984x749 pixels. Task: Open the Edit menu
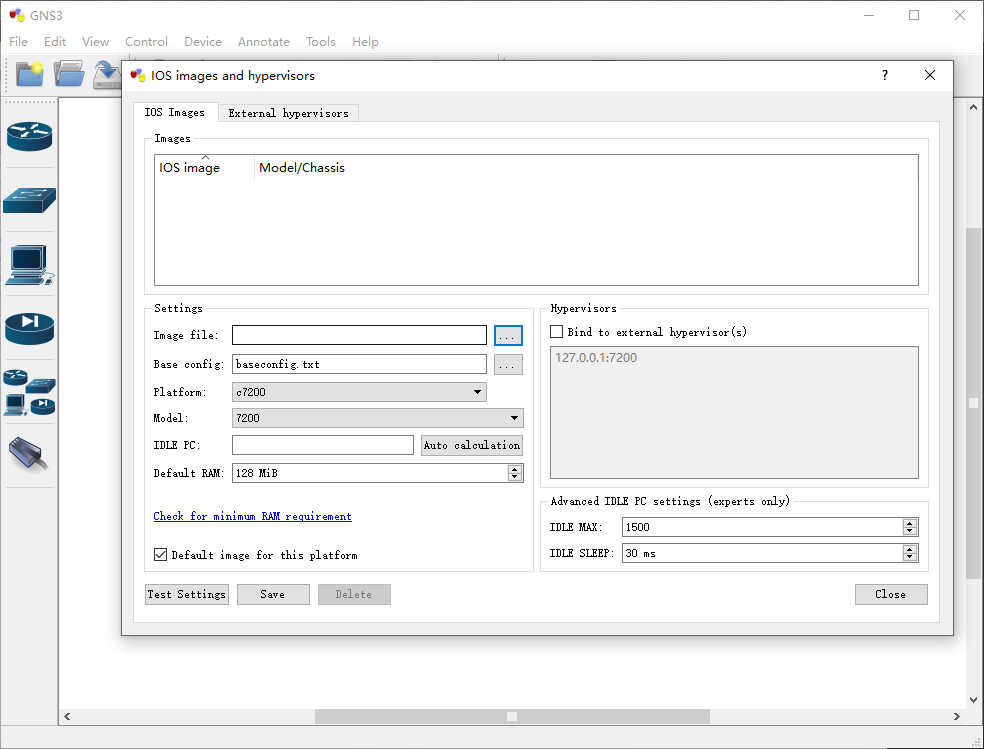(x=55, y=41)
